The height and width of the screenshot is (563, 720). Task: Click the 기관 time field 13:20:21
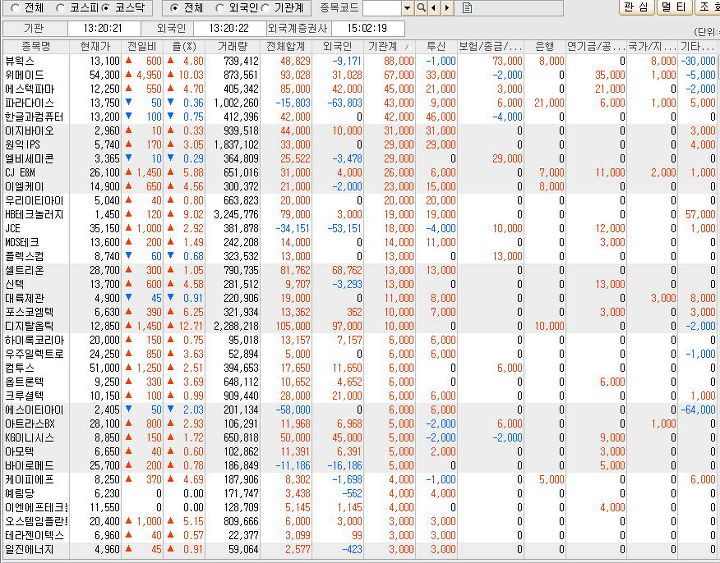102,28
